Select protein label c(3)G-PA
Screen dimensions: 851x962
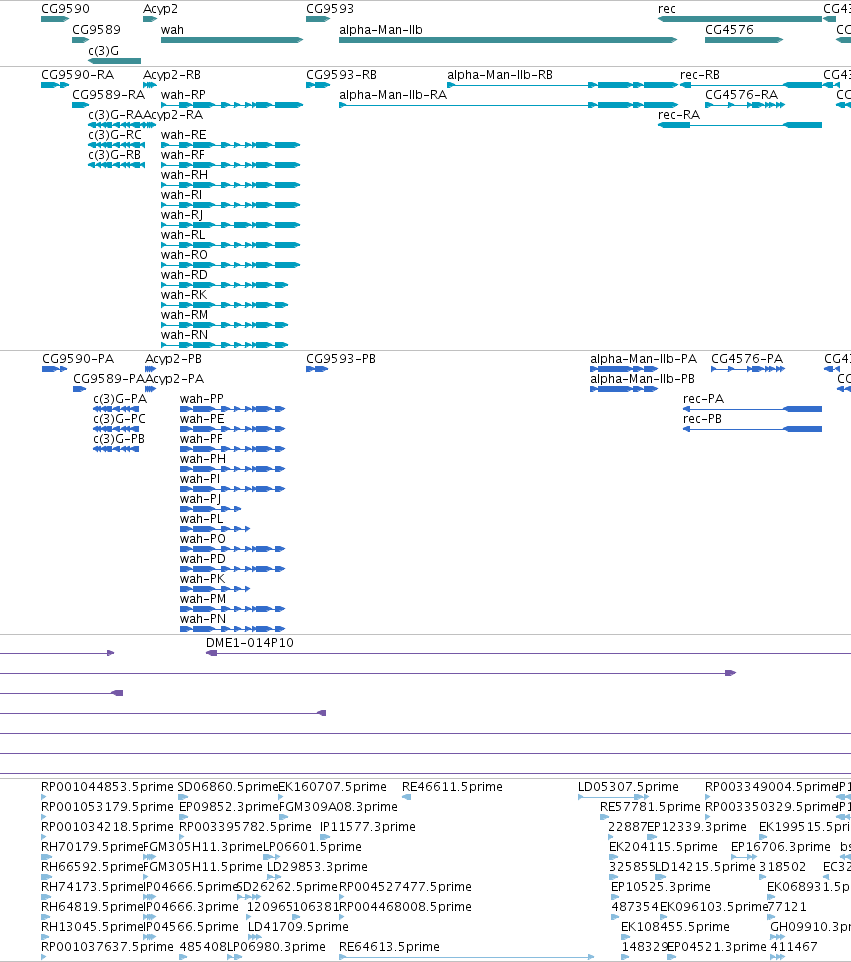120,399
